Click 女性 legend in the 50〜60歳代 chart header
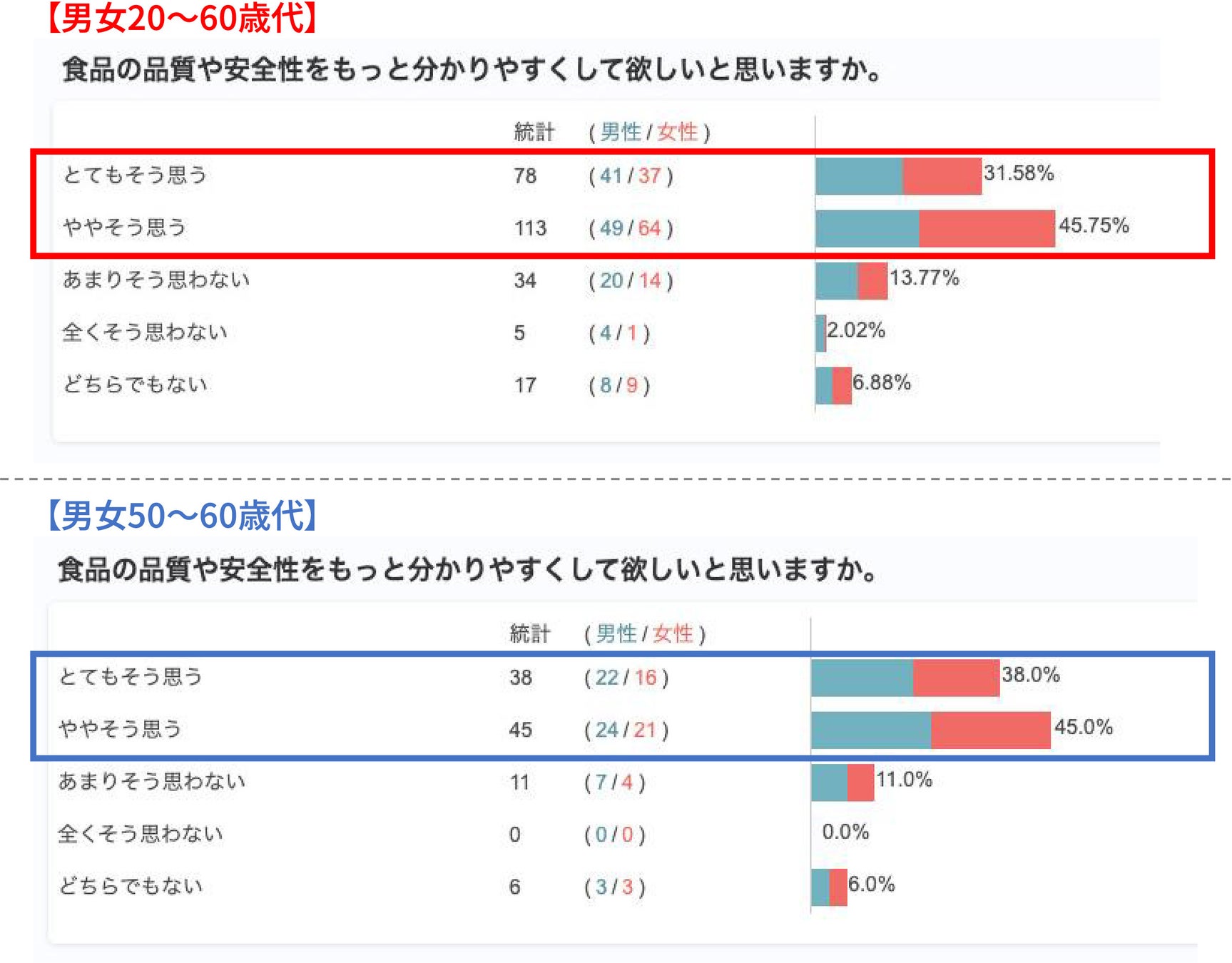Image resolution: width=1232 pixels, height=963 pixels. [673, 633]
